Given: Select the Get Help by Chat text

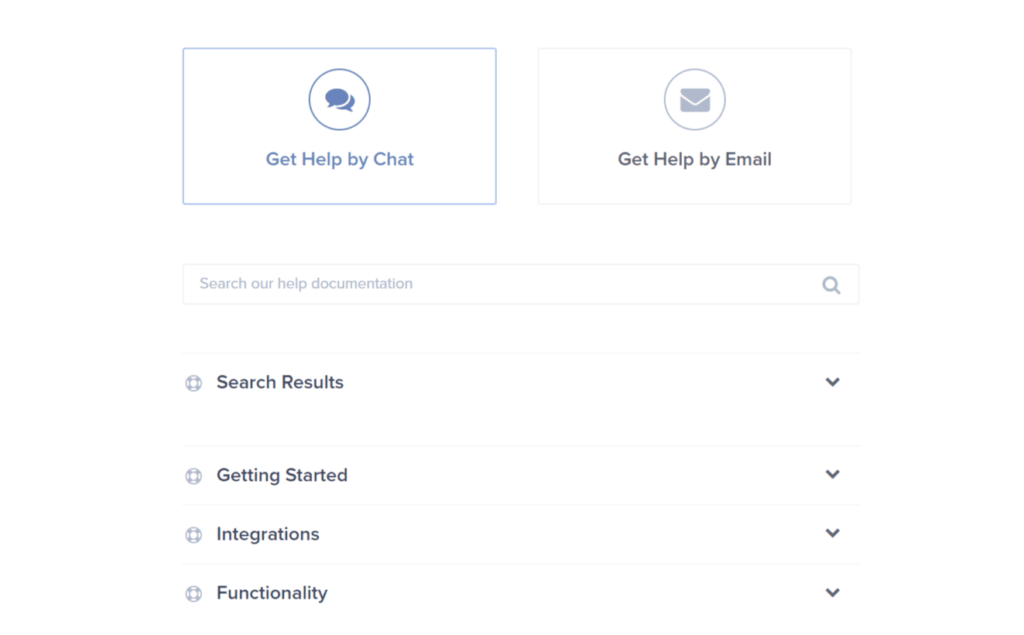Looking at the screenshot, I should coord(340,159).
